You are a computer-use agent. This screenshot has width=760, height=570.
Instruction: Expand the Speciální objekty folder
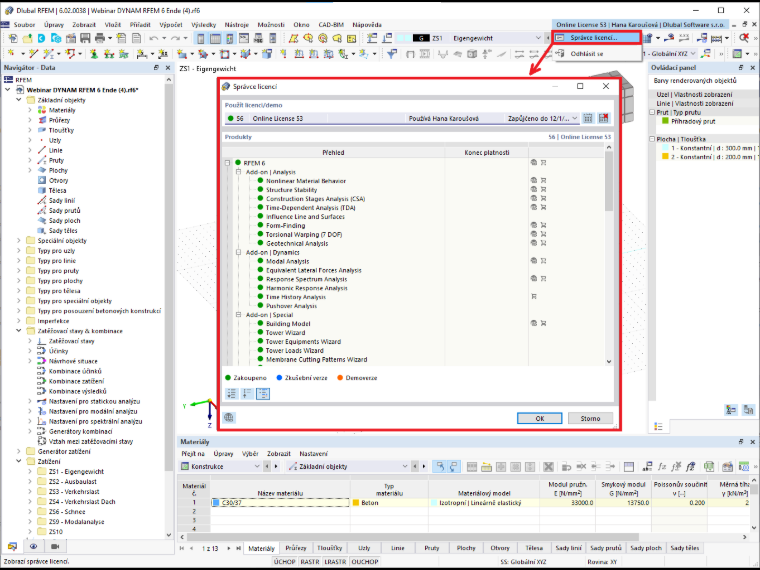pos(19,240)
